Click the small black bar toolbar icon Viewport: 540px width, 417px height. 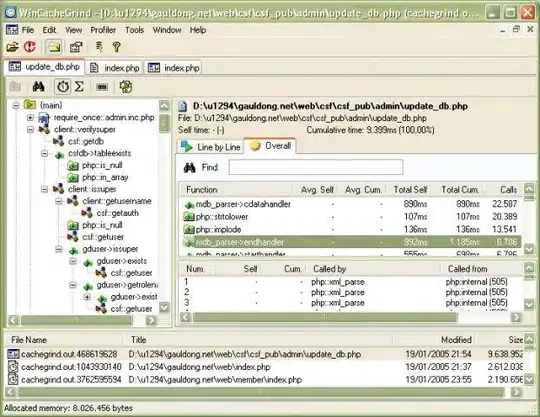point(102,87)
